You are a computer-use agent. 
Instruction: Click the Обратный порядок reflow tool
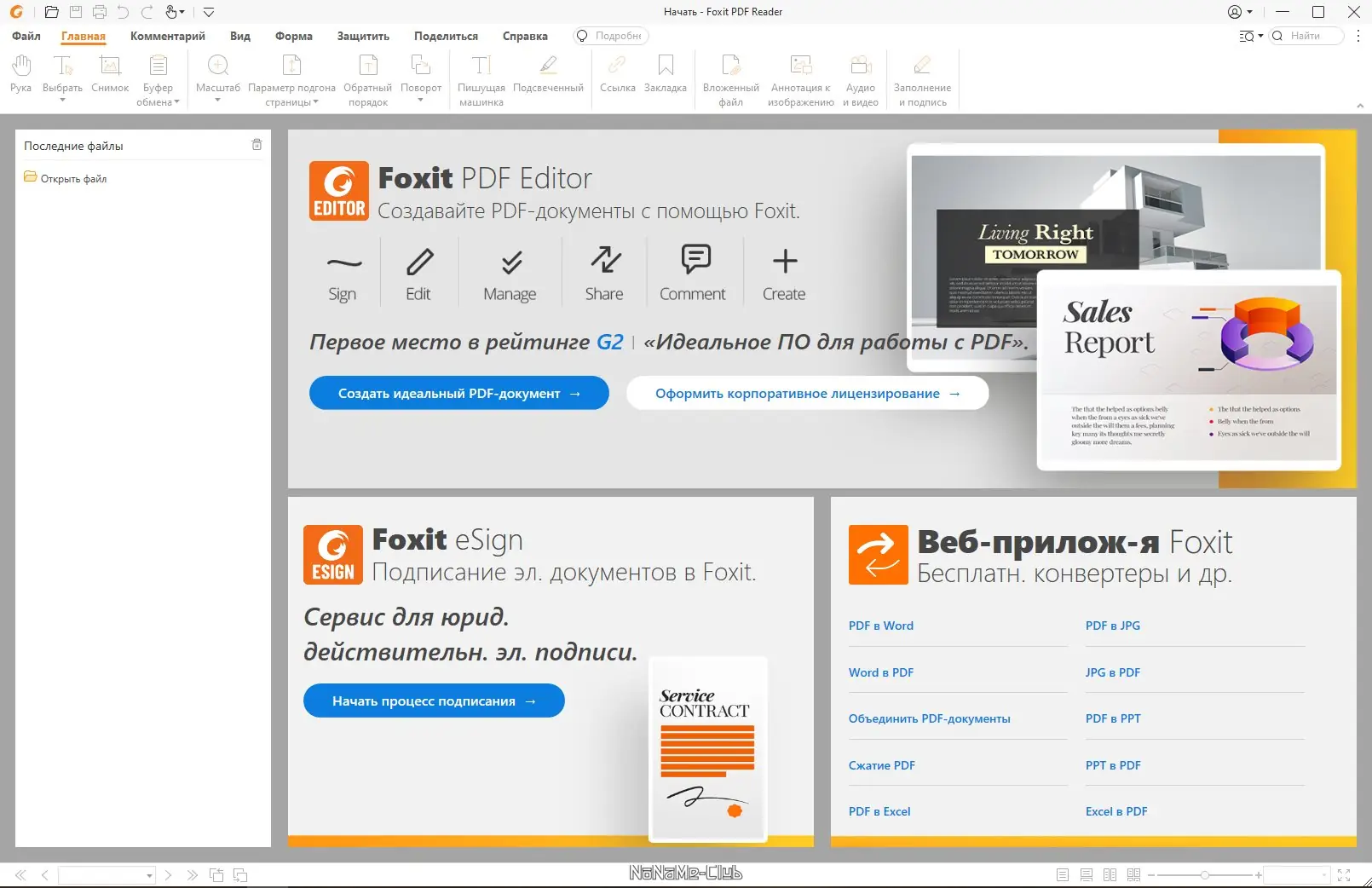point(368,80)
